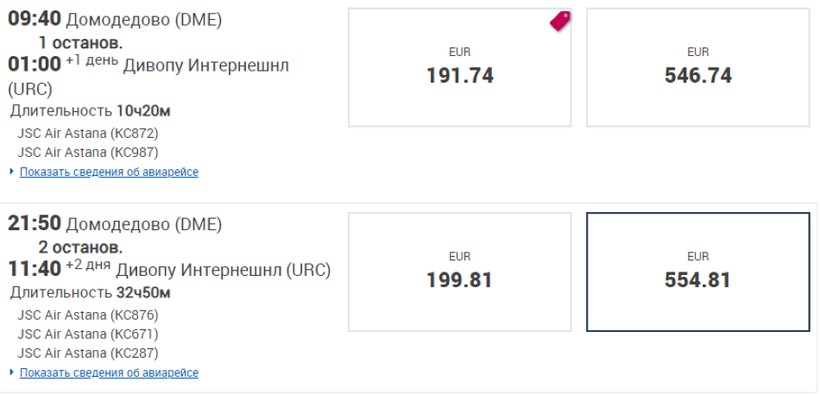Click the 21:50 Домодедово departure line
The width and height of the screenshot is (820, 394).
coord(115,224)
